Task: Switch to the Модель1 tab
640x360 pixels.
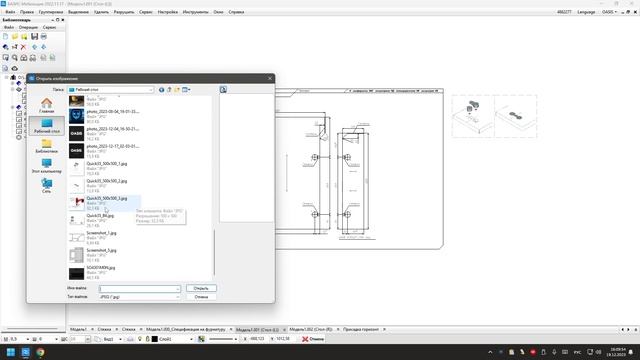Action: (x=78, y=329)
